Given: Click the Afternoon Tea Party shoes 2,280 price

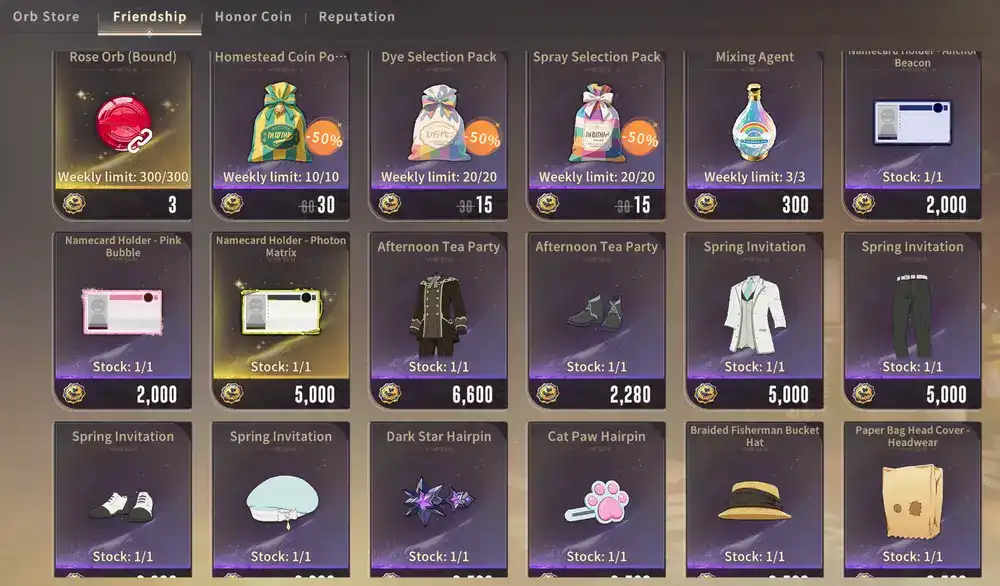Looking at the screenshot, I should (x=630, y=395).
